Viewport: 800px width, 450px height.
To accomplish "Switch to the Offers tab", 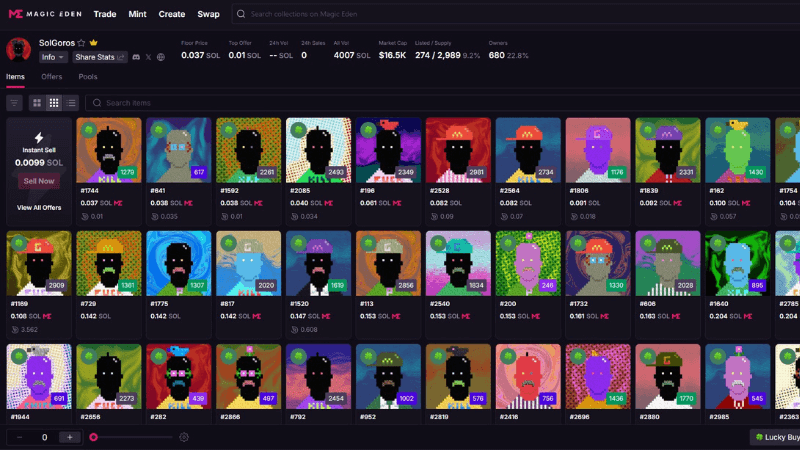I will pos(52,77).
